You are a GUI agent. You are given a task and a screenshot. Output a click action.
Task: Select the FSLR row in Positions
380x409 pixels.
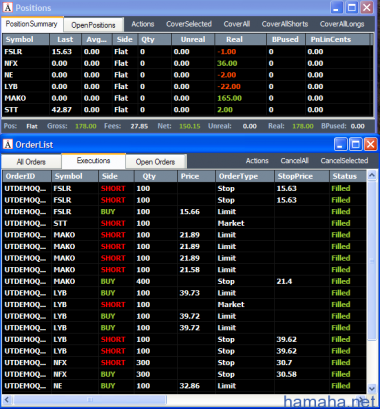[188, 52]
